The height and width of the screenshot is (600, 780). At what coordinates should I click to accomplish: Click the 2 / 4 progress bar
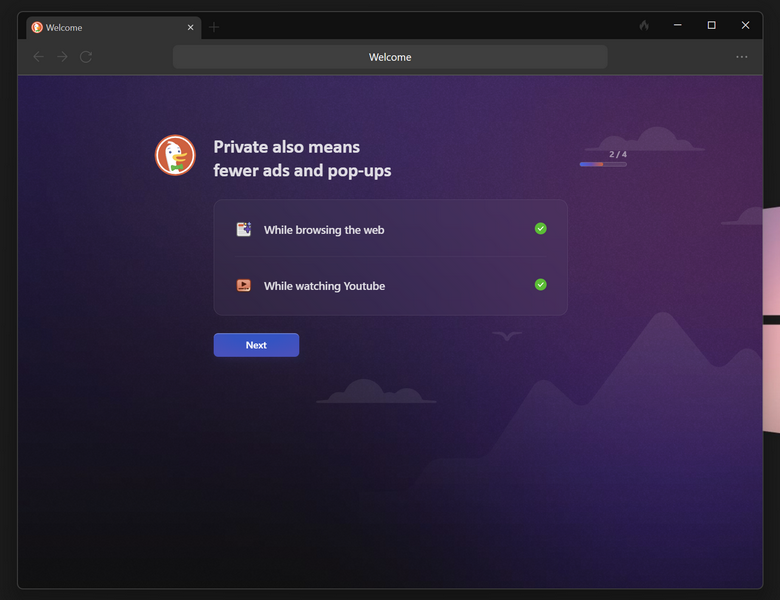pos(603,164)
